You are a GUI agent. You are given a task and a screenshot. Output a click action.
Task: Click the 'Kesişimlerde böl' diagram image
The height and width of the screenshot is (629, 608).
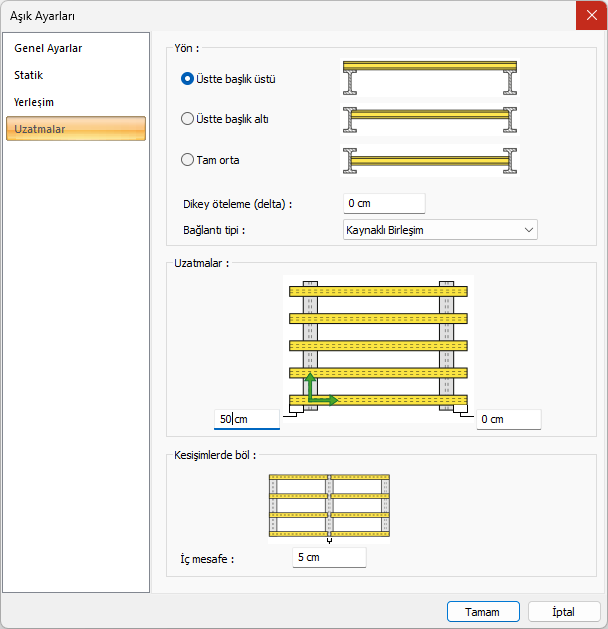(329, 508)
